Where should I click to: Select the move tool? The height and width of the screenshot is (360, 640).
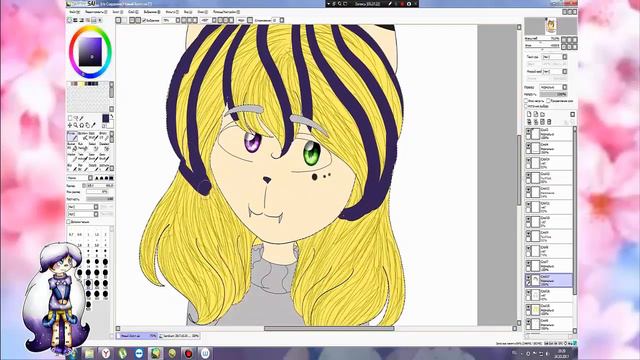(x=70, y=125)
